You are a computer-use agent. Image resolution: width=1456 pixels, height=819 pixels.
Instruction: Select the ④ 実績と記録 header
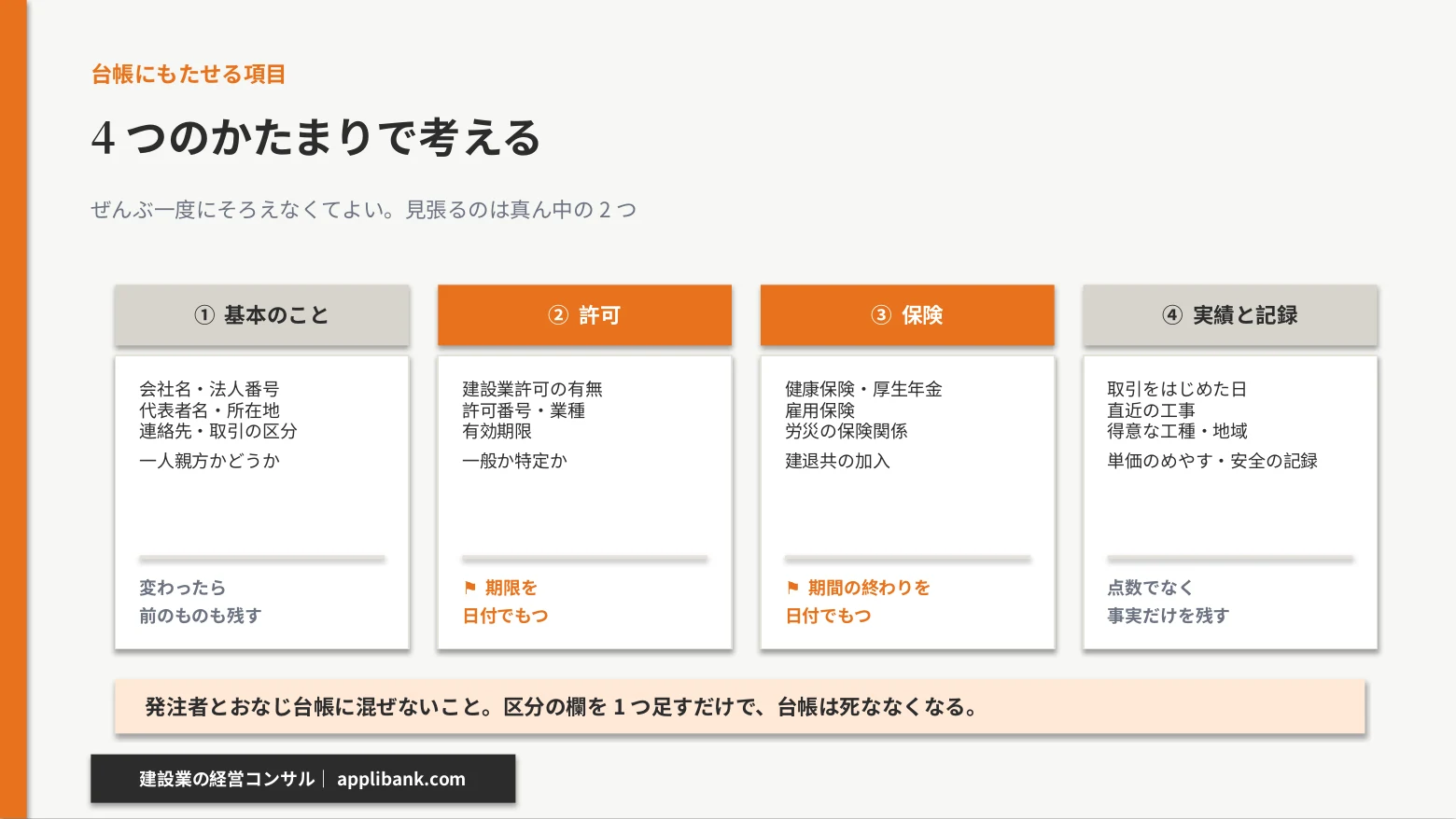1230,315
